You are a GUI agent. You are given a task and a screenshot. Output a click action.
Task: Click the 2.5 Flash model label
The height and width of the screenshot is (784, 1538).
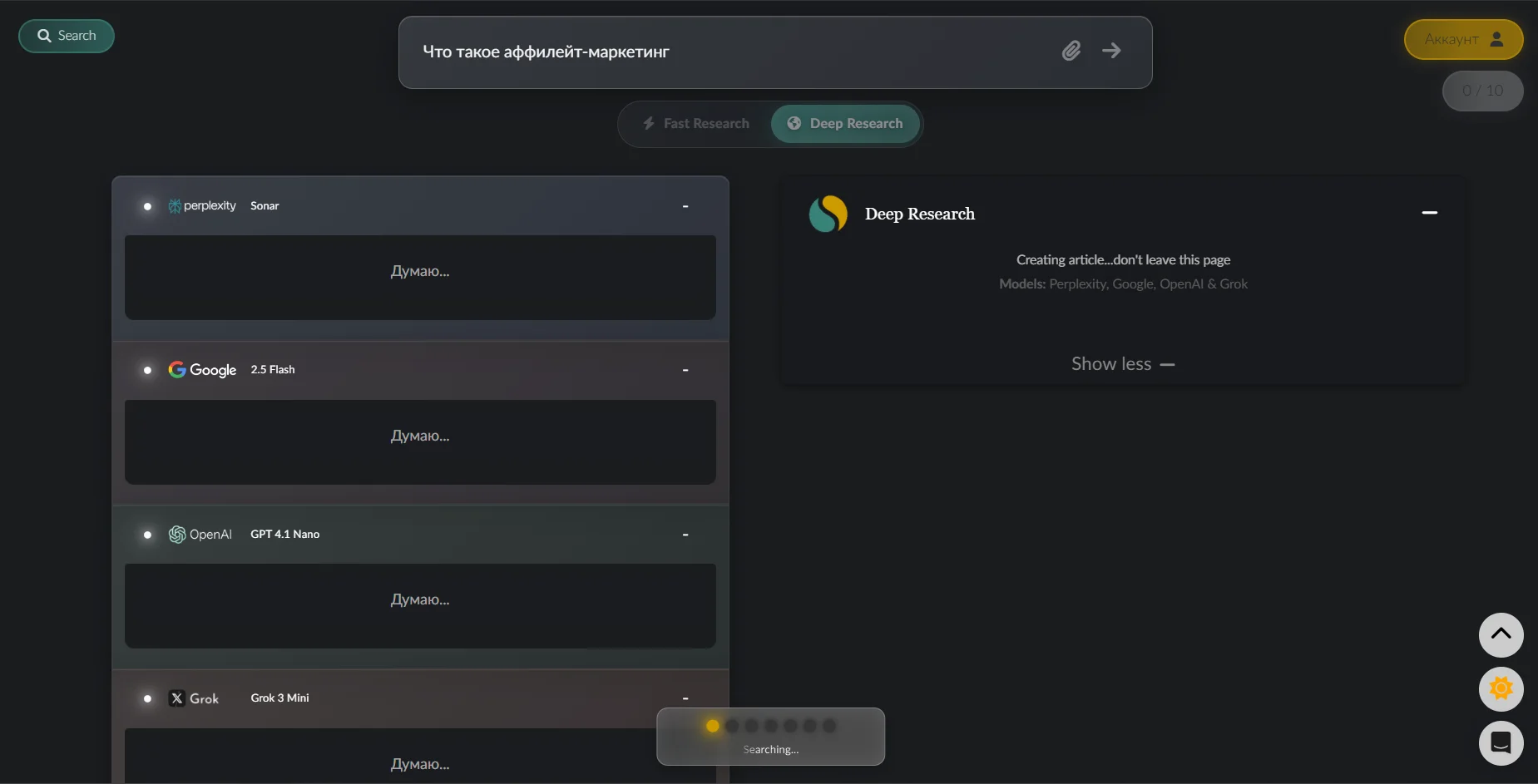[x=273, y=369]
